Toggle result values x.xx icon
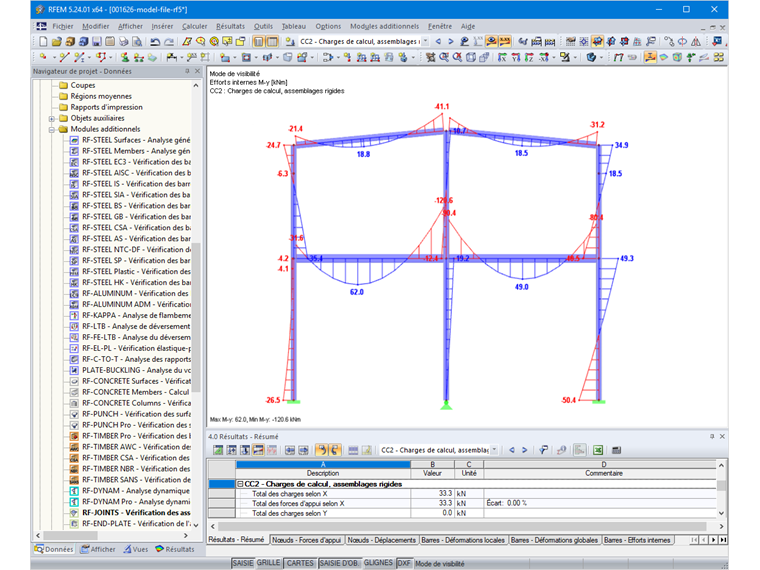Screen dimensions: 760x570 coord(505,42)
